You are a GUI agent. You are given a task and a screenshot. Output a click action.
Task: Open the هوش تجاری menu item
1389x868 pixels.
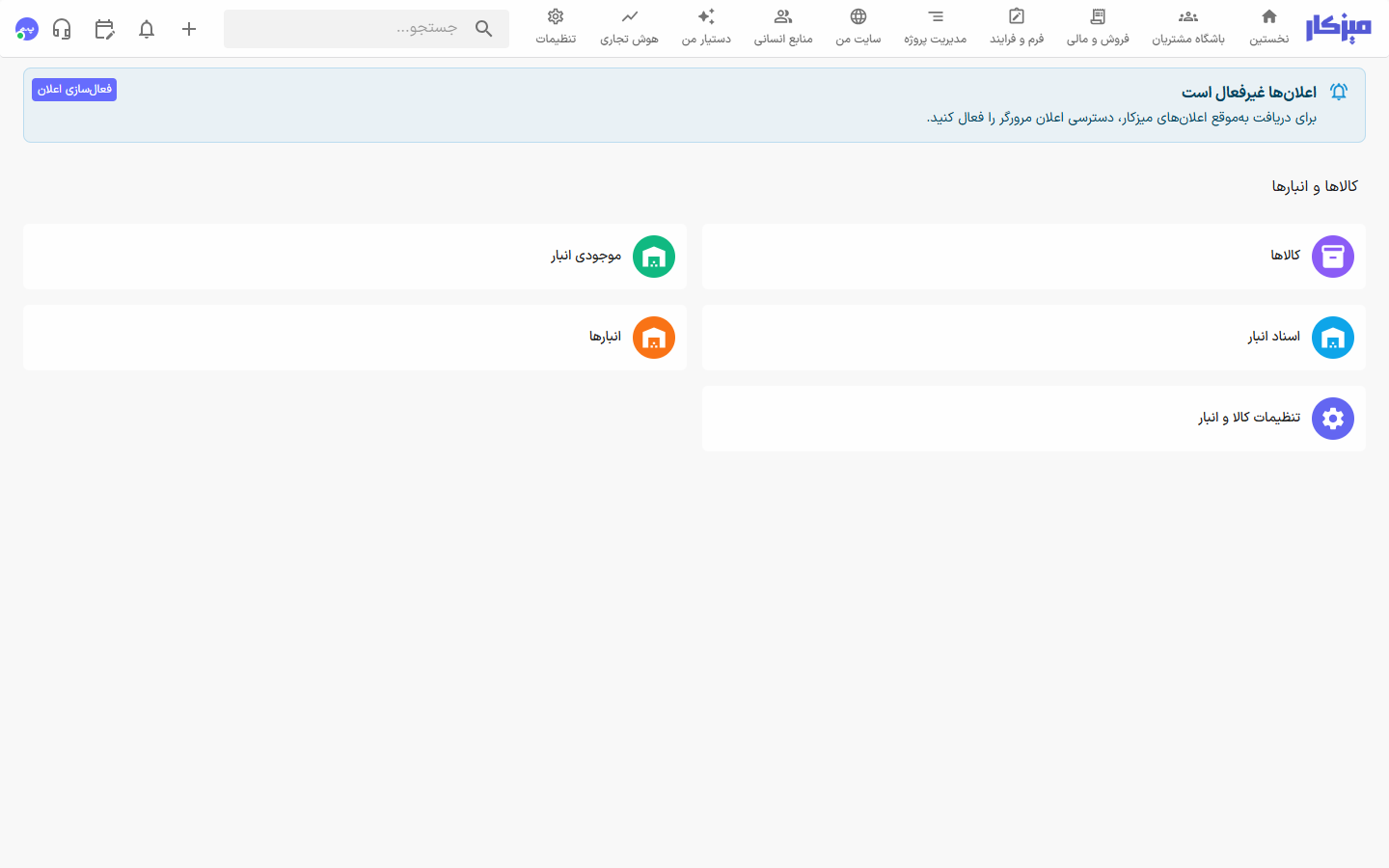(629, 27)
